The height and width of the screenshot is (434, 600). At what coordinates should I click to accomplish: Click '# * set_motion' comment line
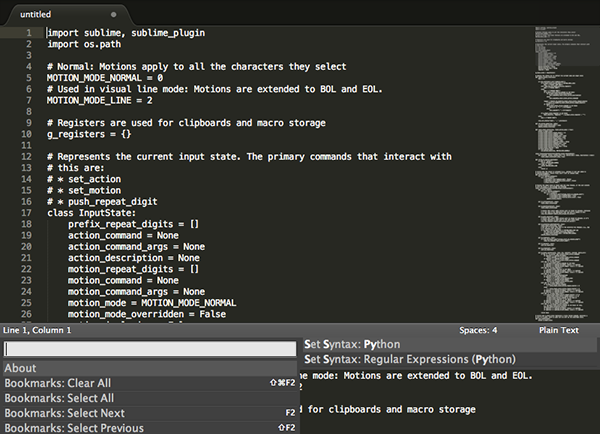pyautogui.click(x=84, y=191)
